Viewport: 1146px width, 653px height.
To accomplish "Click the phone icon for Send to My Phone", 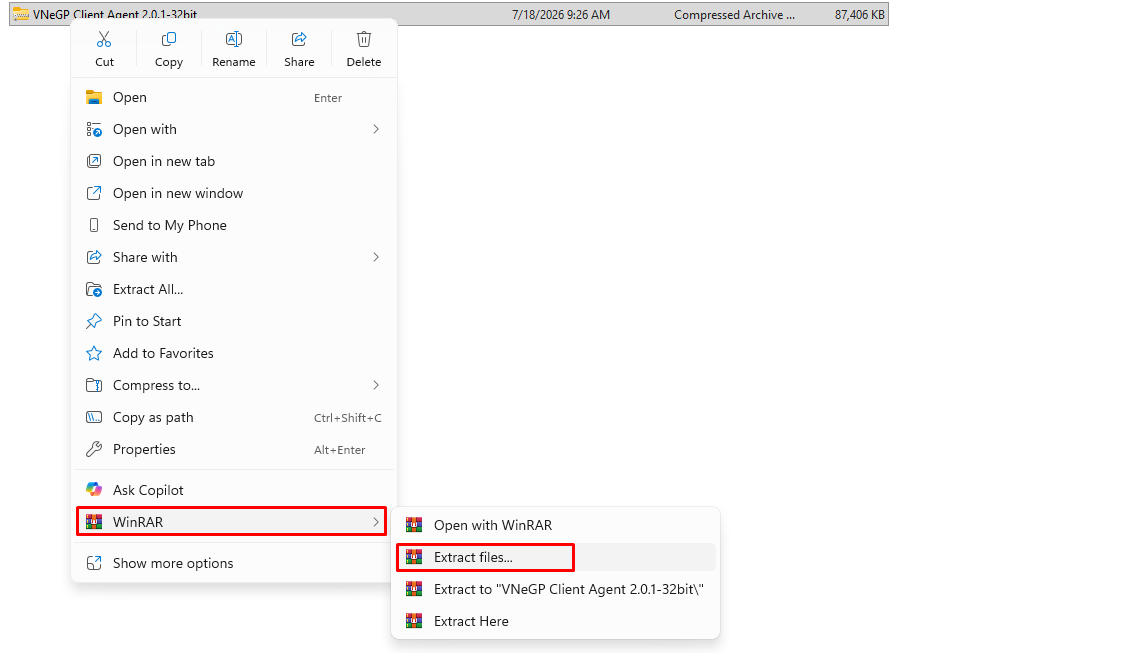I will click(x=94, y=225).
